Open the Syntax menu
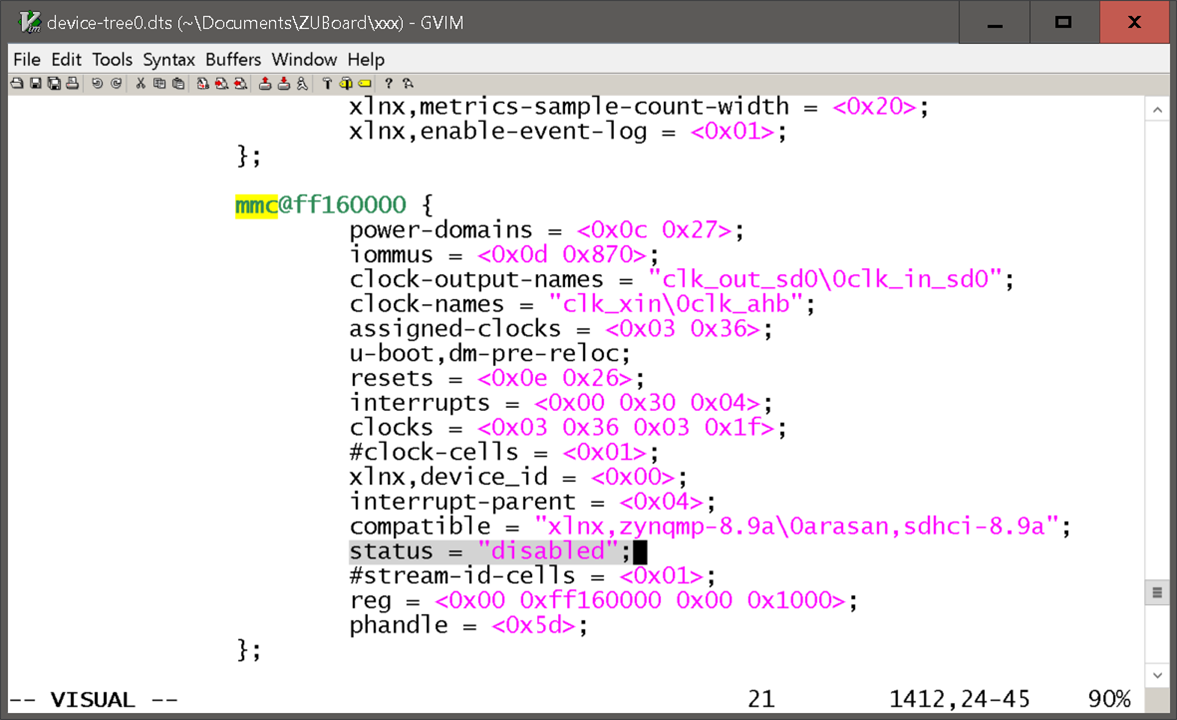 coord(169,59)
